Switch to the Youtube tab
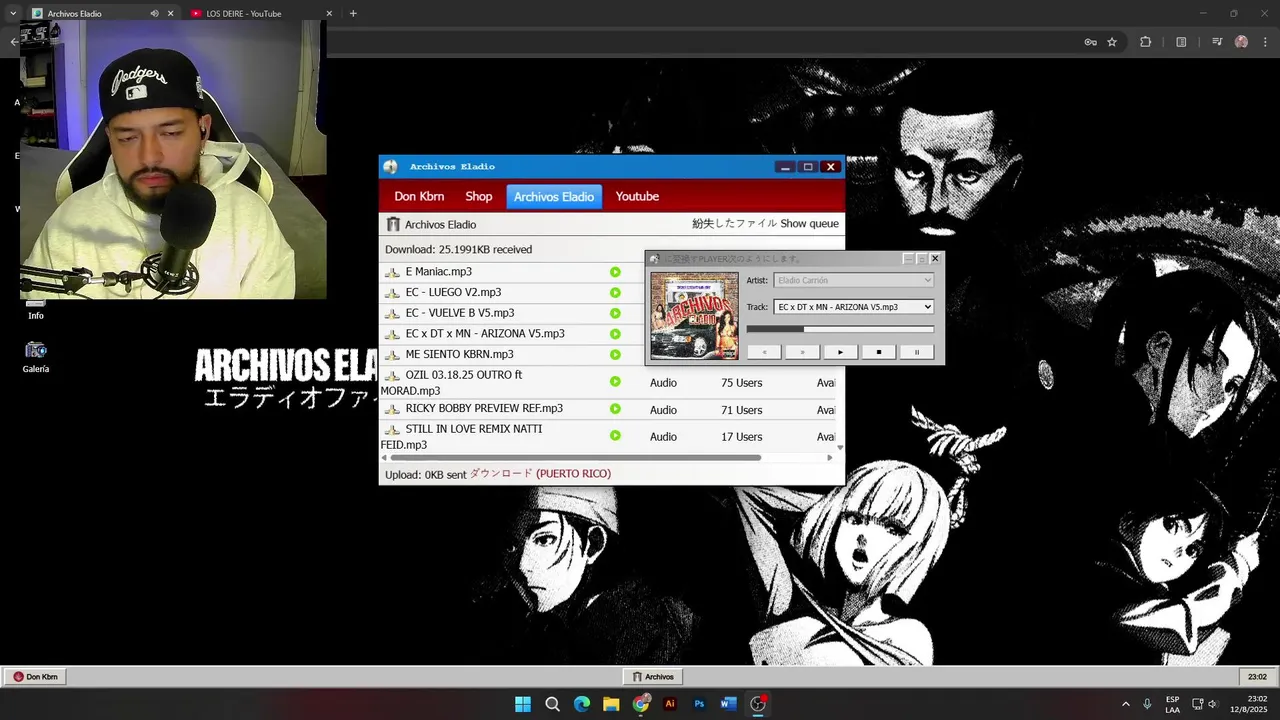This screenshot has width=1280, height=720. 637,197
